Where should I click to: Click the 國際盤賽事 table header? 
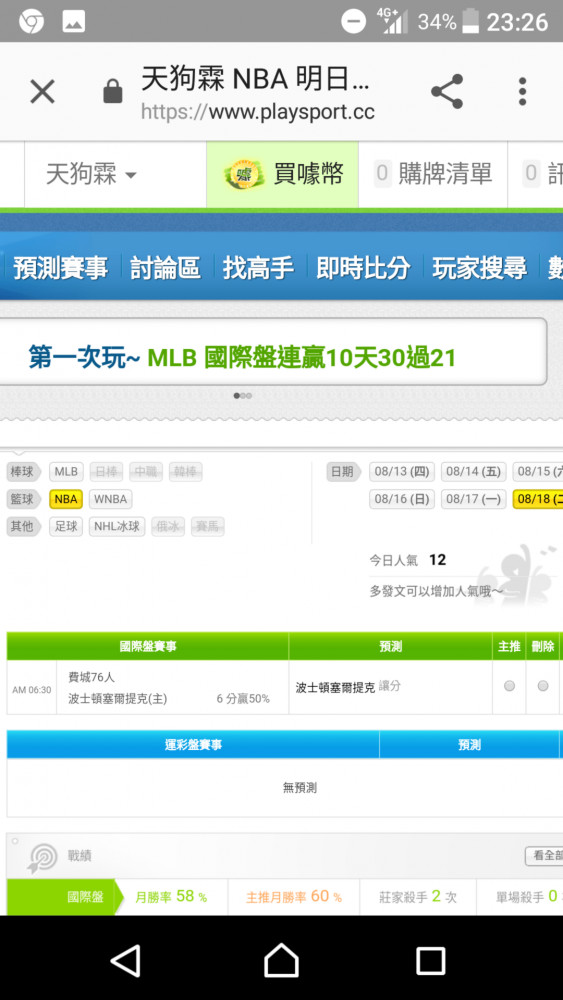click(x=148, y=646)
